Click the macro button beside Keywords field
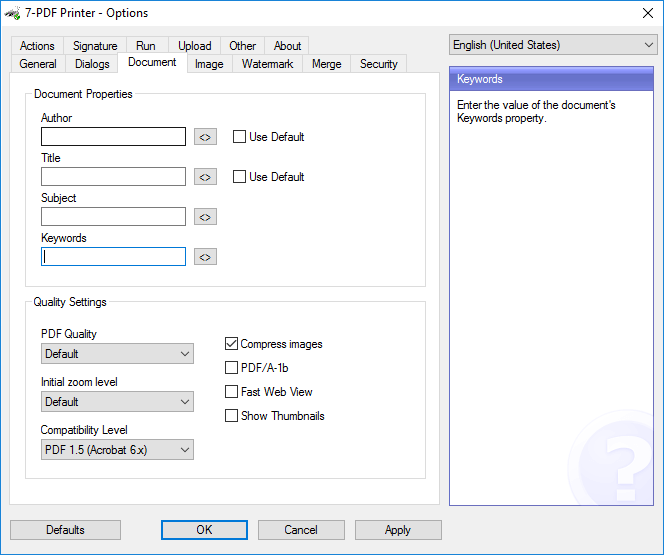The width and height of the screenshot is (664, 555). tap(205, 257)
